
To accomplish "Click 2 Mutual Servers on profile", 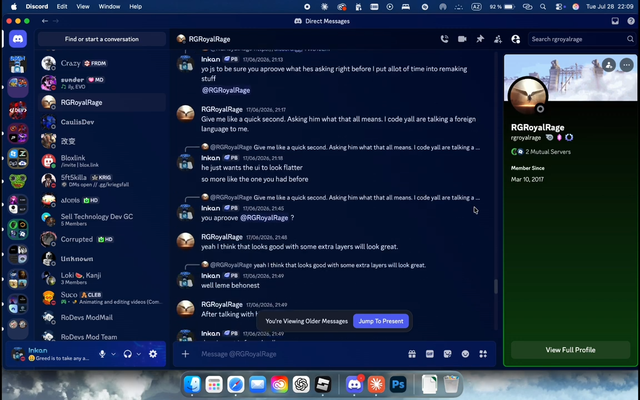I will tap(541, 152).
